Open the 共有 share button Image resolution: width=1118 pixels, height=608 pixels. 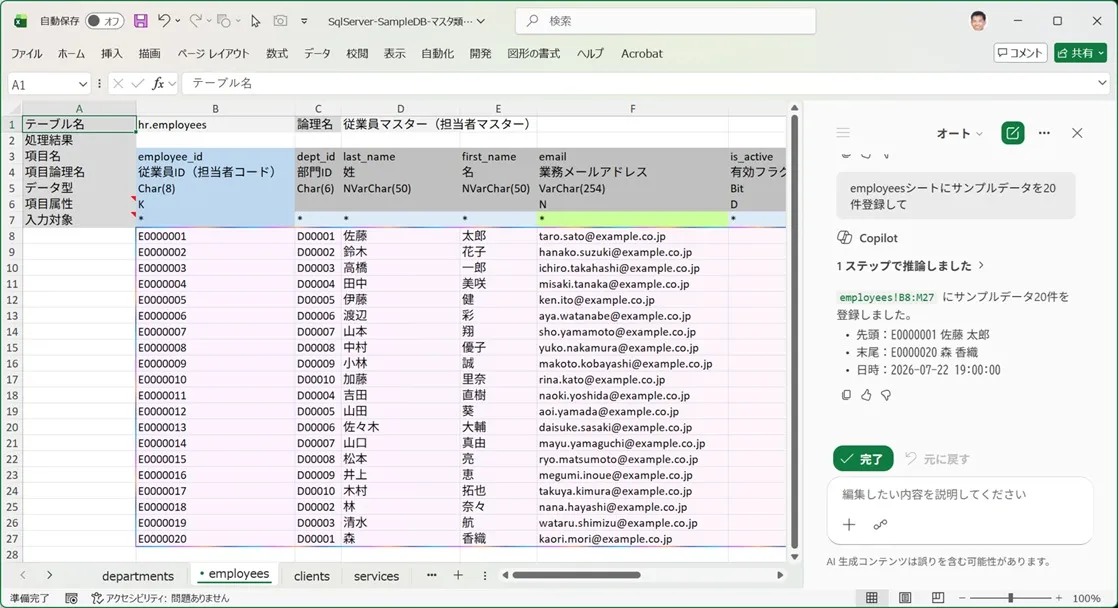pos(1080,53)
